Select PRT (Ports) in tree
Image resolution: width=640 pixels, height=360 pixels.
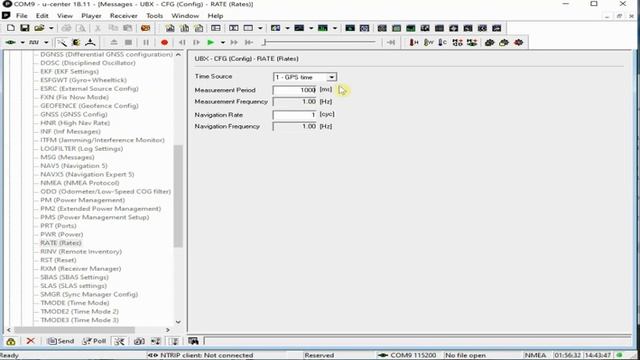pos(58,226)
